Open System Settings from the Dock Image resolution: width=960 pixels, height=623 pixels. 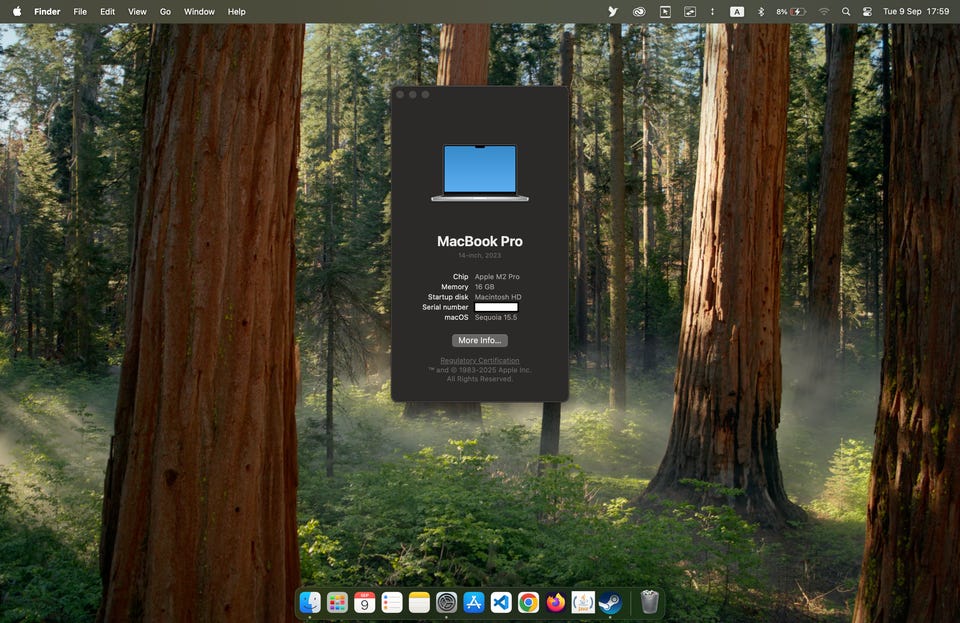447,602
